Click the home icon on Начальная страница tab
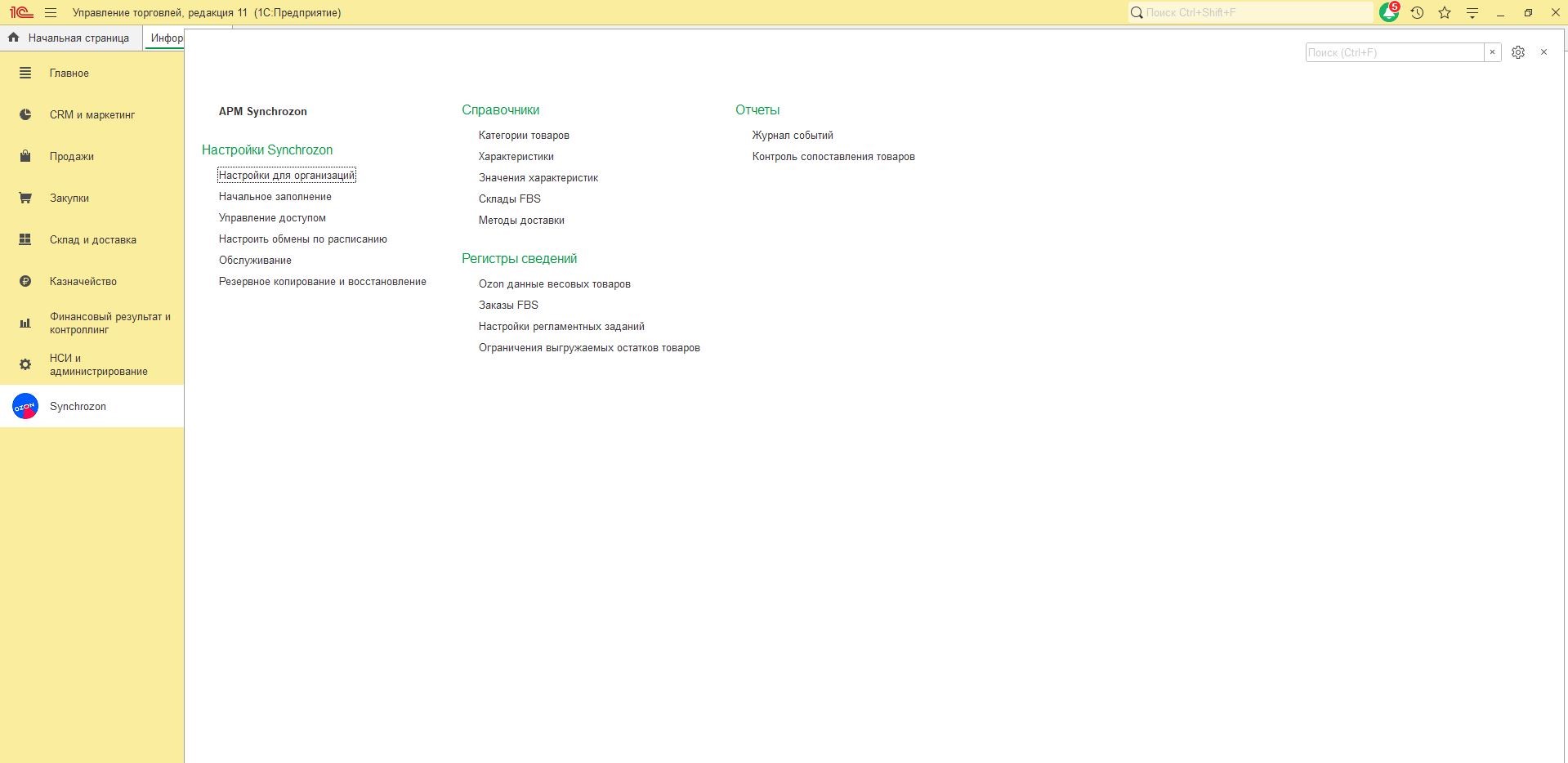The width and height of the screenshot is (1568, 763). pos(13,38)
